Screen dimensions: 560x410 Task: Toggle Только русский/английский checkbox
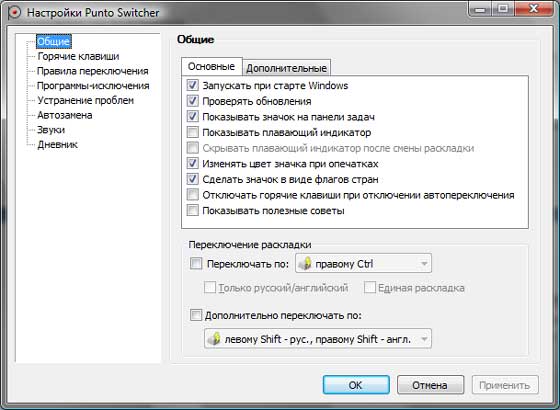point(210,287)
